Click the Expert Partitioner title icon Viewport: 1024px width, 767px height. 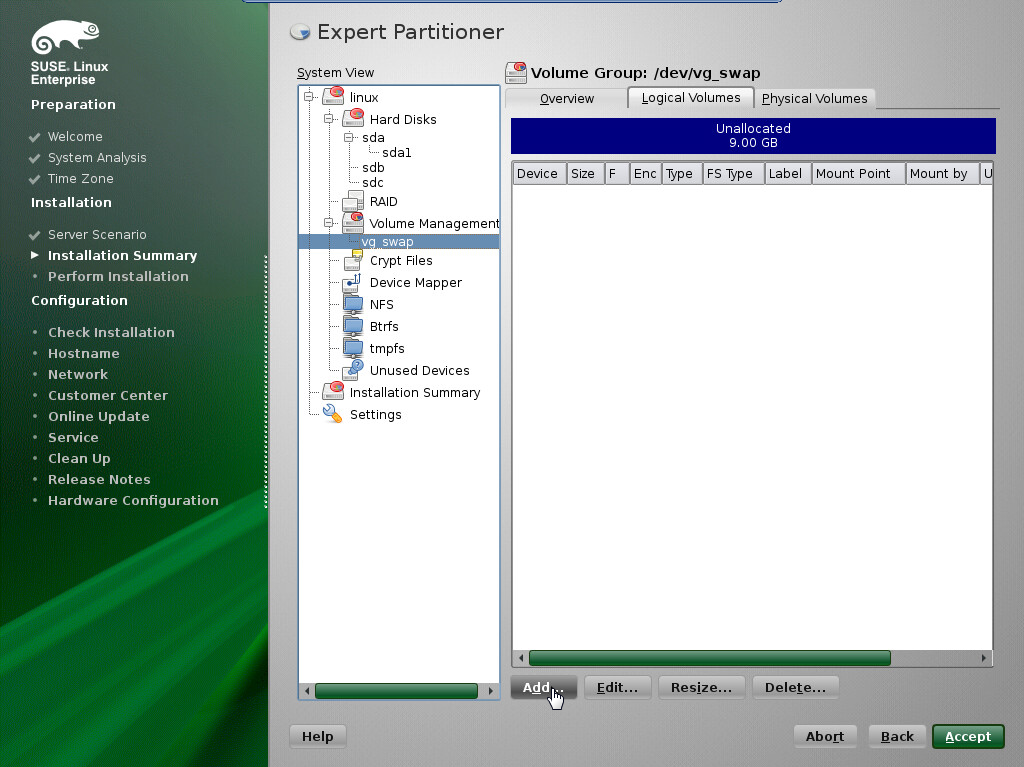[x=300, y=31]
